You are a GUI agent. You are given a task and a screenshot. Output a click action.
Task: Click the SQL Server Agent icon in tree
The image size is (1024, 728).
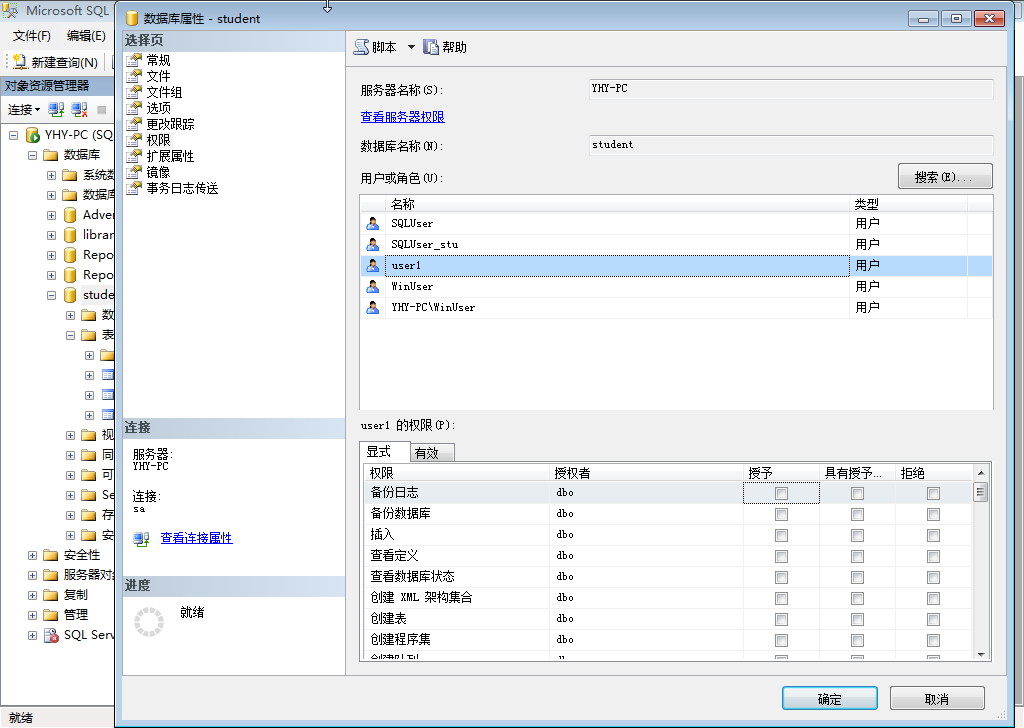point(51,635)
